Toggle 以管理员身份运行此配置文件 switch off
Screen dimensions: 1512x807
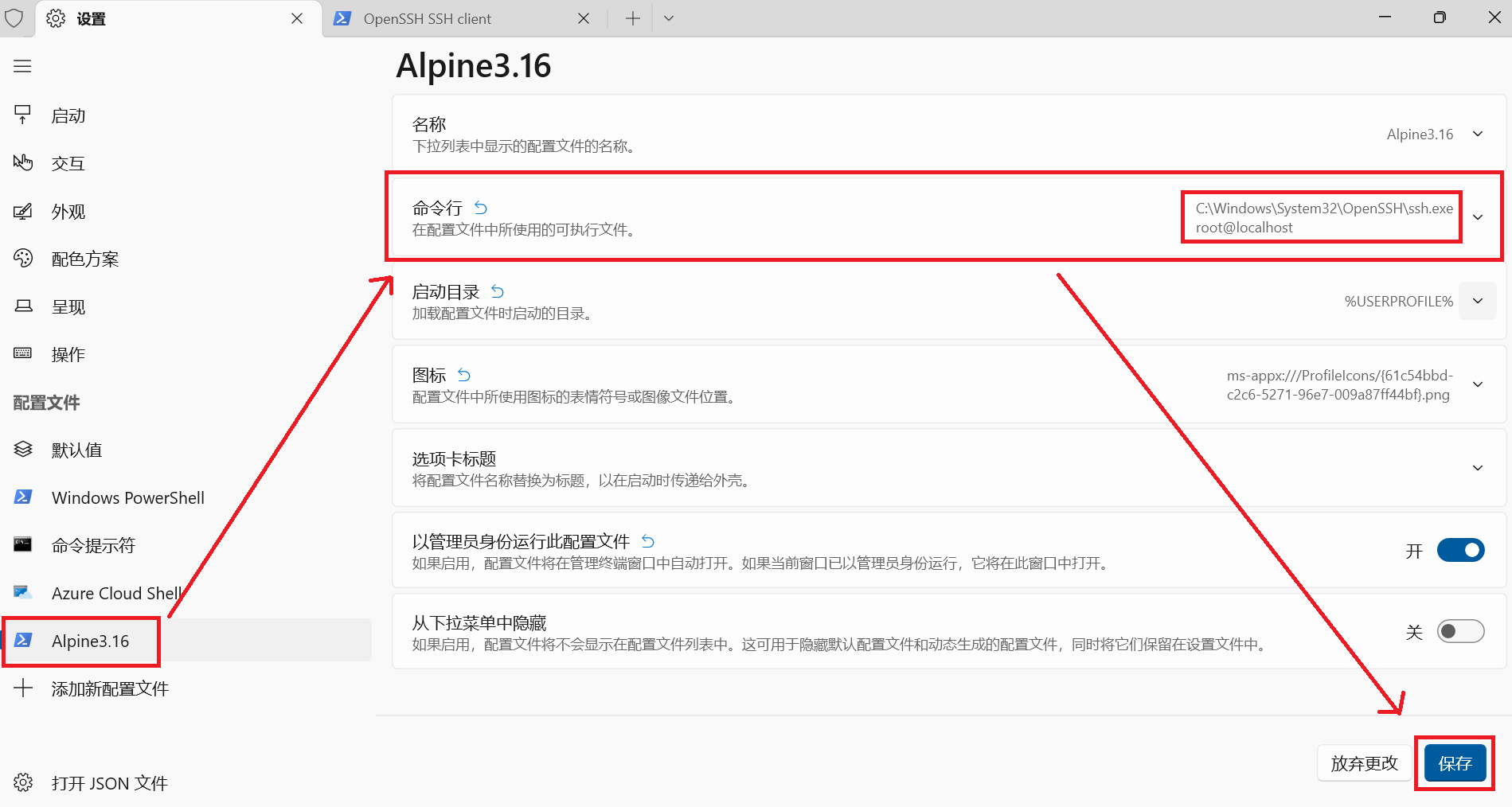(x=1460, y=550)
